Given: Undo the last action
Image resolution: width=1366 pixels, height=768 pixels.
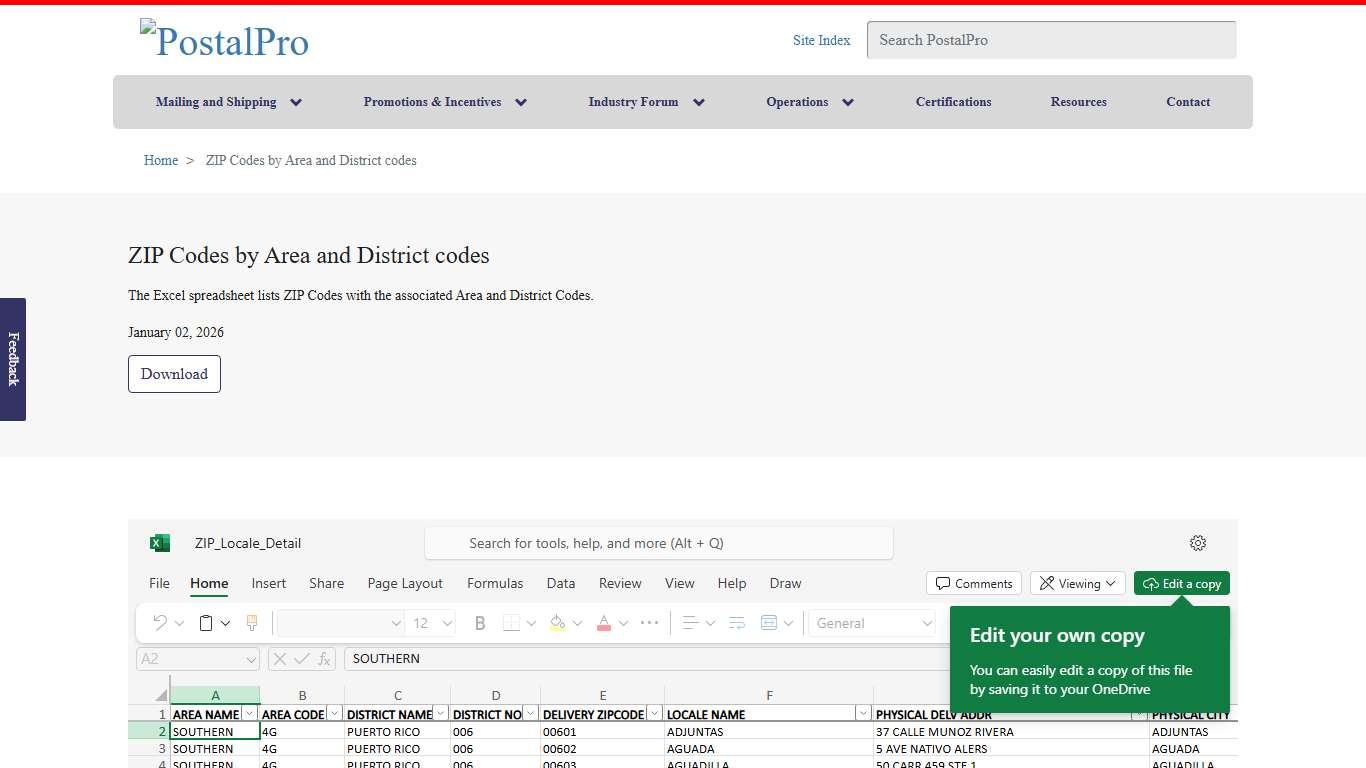Looking at the screenshot, I should 160,623.
